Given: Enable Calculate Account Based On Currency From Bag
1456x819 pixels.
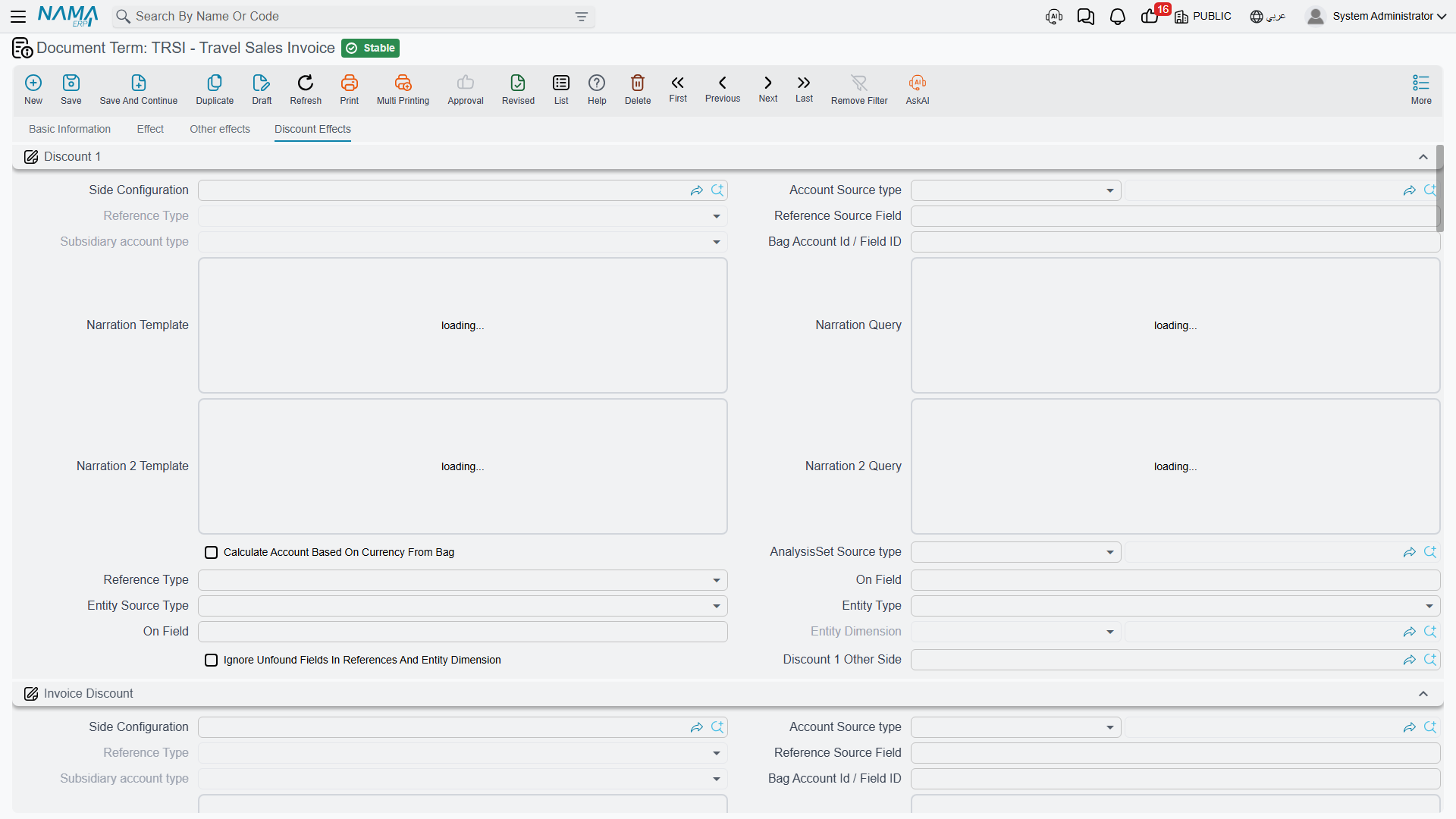Looking at the screenshot, I should point(212,553).
